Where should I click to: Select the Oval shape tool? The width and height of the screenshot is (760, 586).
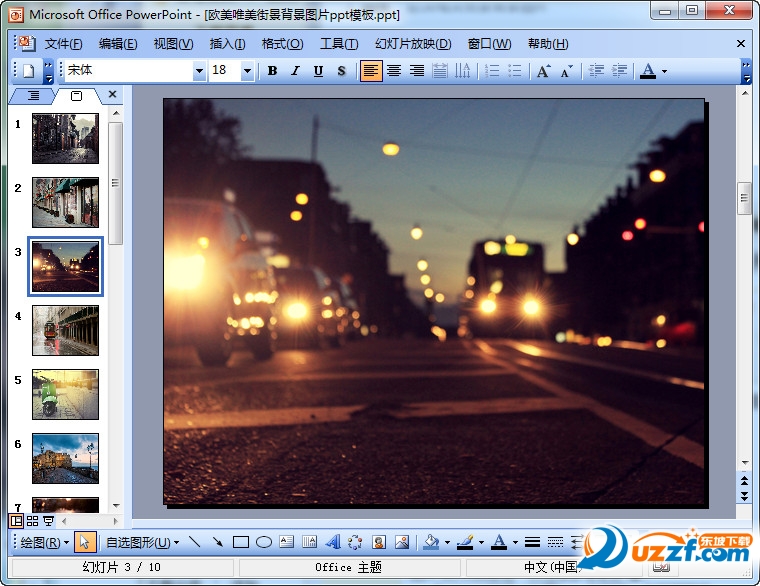point(263,542)
